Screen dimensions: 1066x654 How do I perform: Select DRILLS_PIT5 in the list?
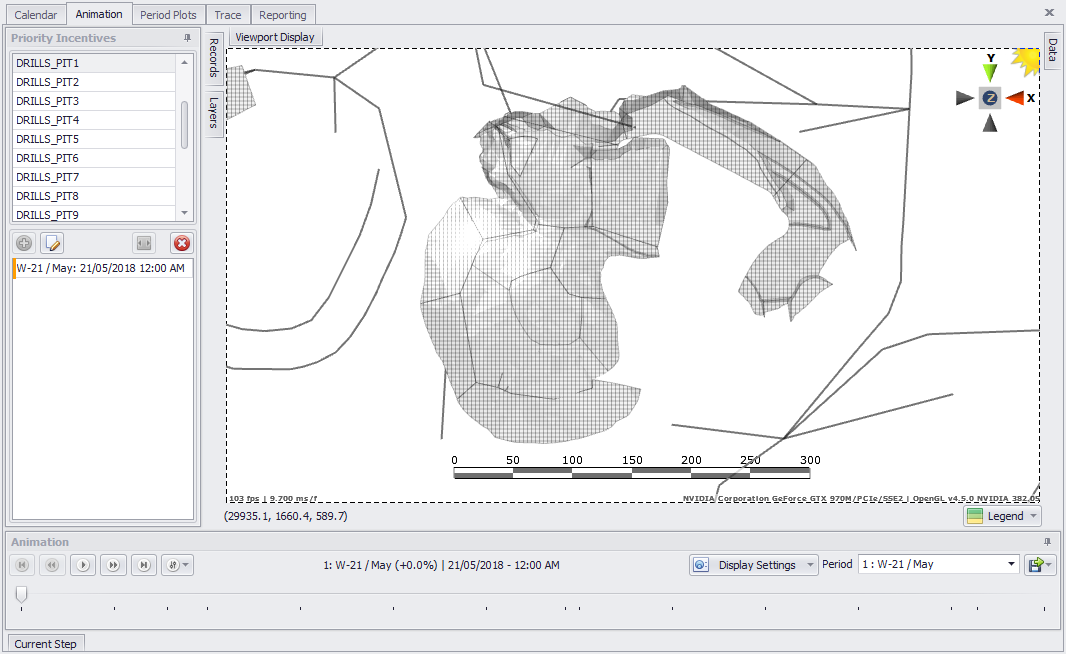tap(94, 139)
